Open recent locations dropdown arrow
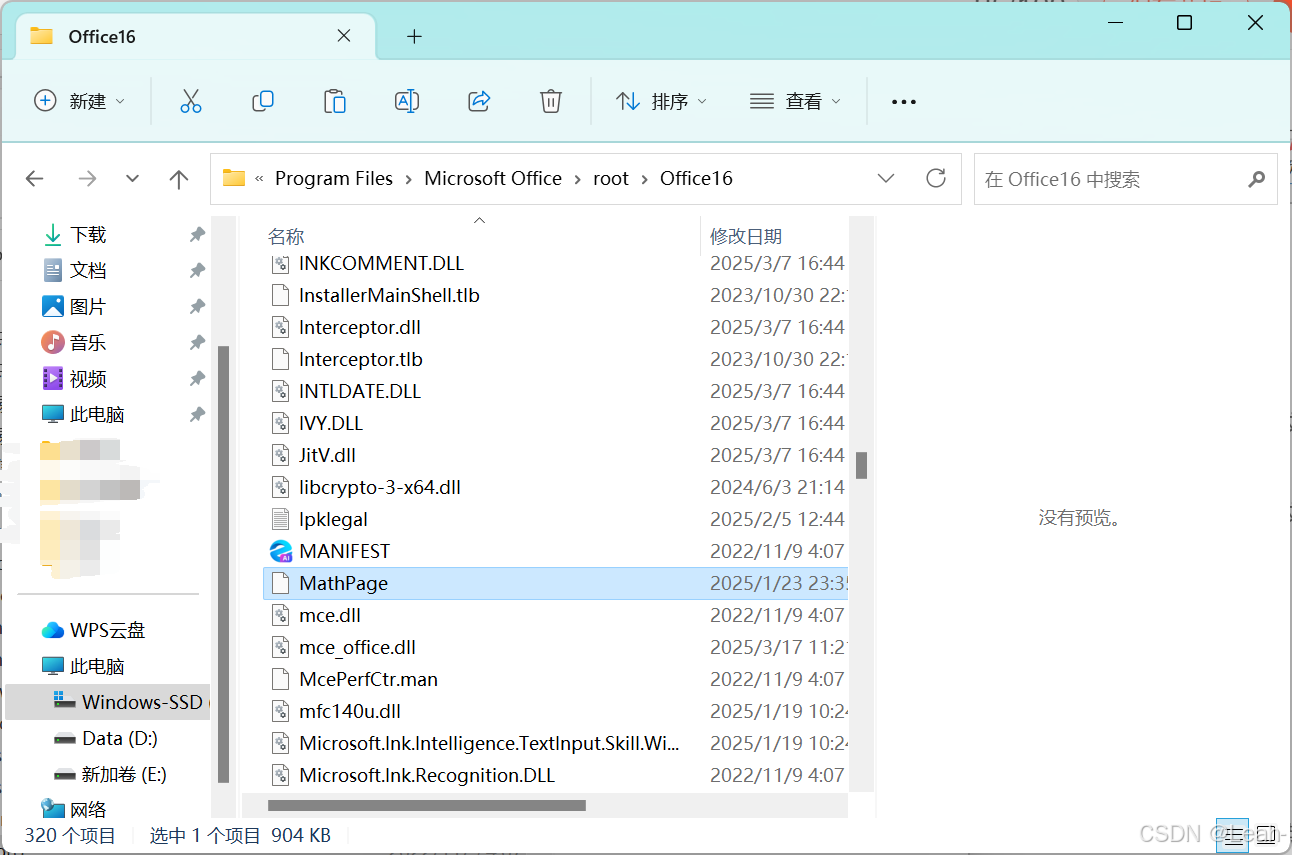 coord(132,179)
